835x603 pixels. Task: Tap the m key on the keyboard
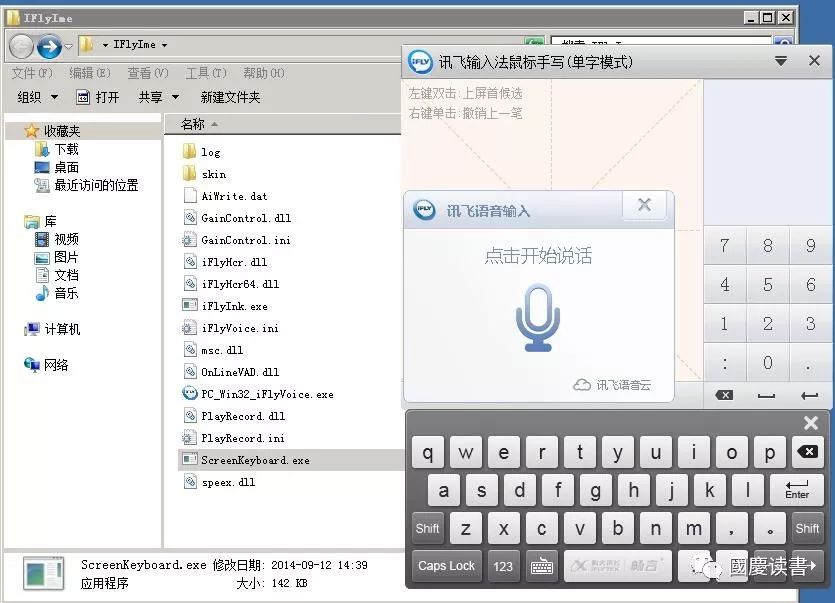[x=693, y=528]
